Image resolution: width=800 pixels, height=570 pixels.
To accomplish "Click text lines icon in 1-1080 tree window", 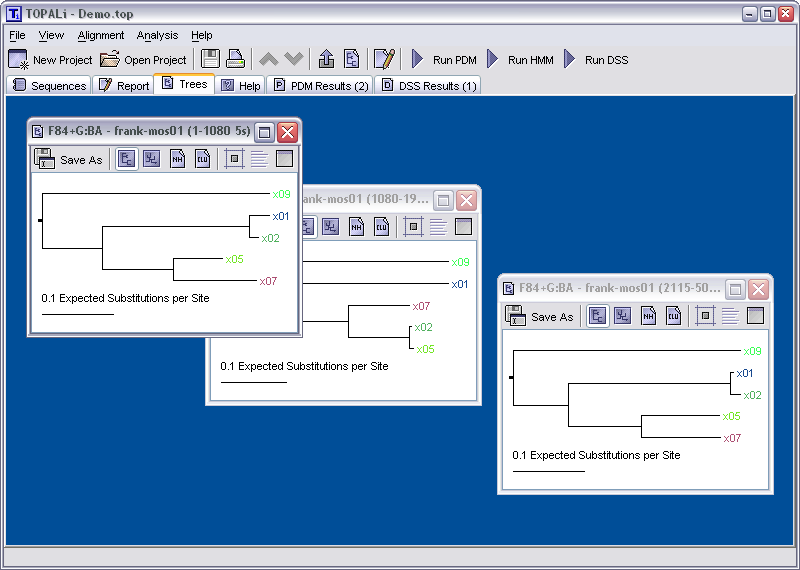I will click(x=259, y=159).
